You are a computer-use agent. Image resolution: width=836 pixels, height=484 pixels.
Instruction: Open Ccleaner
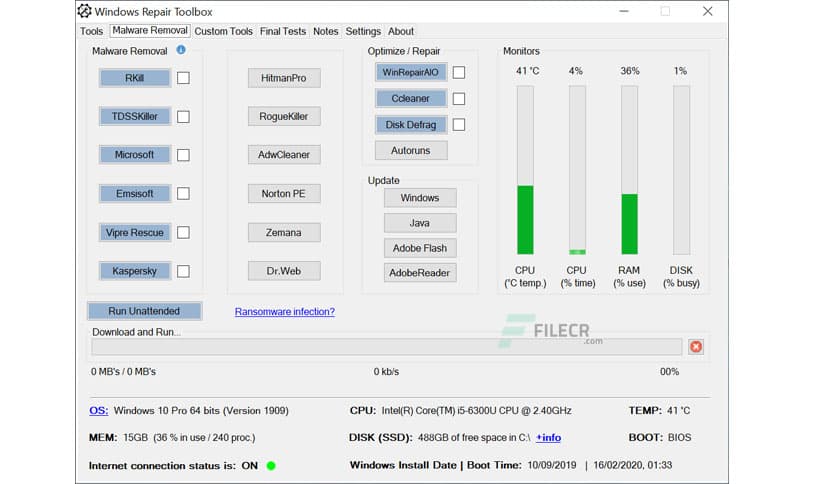tap(411, 98)
